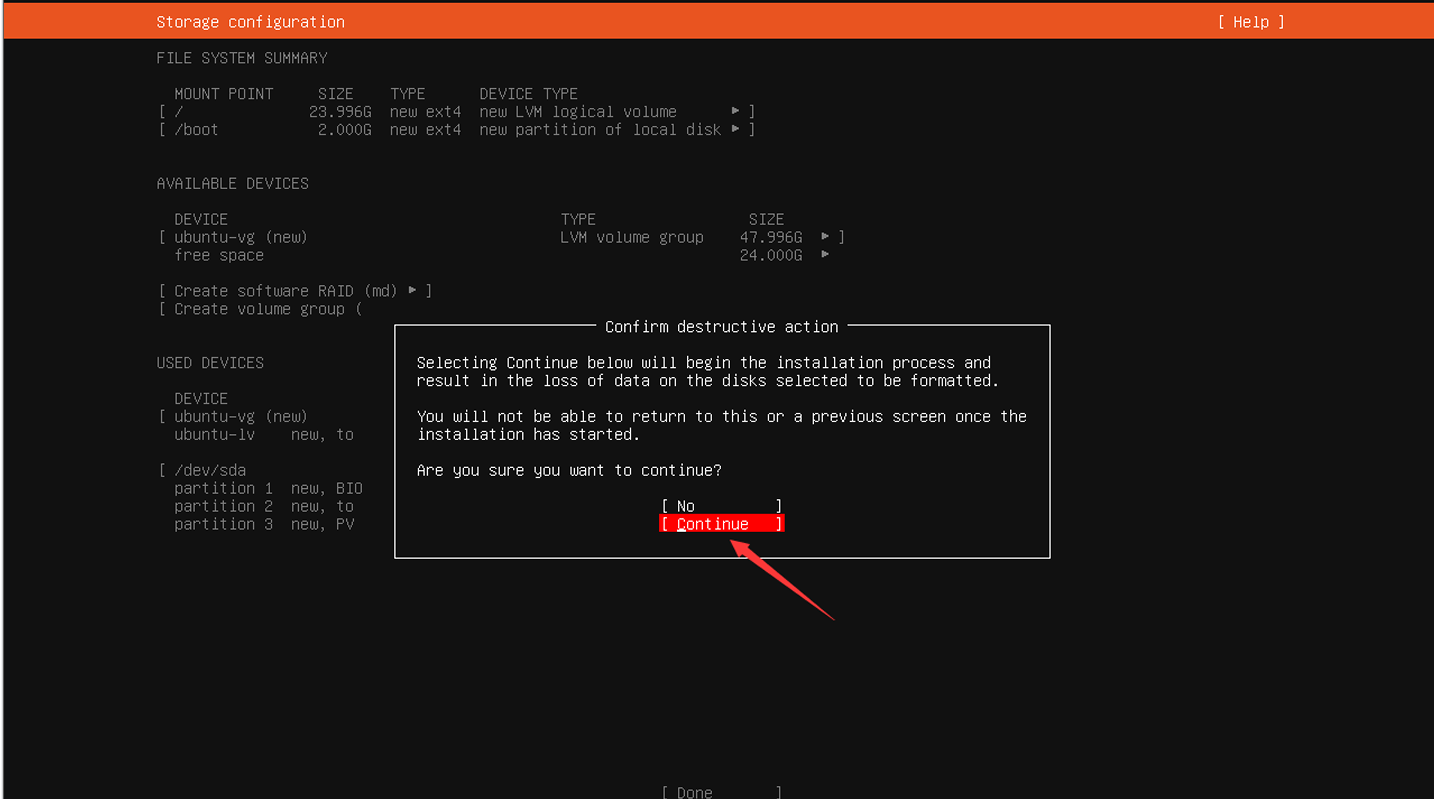The image size is (1434, 803).
Task: Click the Storage configuration header title
Action: point(251,22)
